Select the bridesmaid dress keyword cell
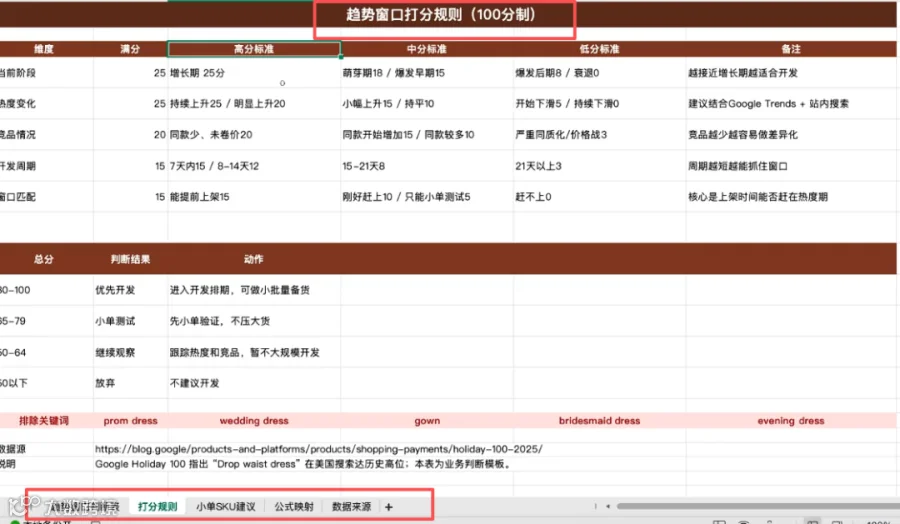 (599, 421)
